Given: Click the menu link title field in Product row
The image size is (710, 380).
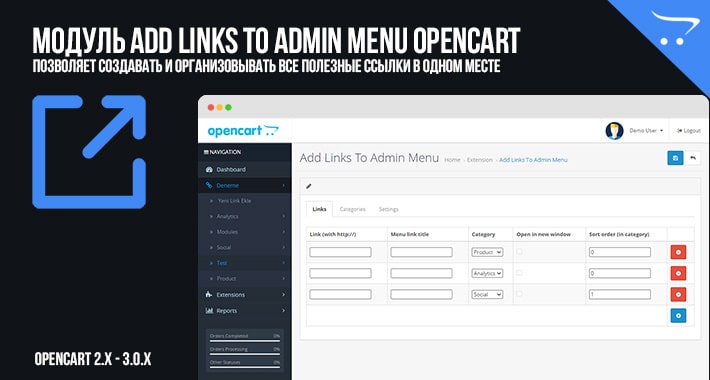Looking at the screenshot, I should pos(422,252).
